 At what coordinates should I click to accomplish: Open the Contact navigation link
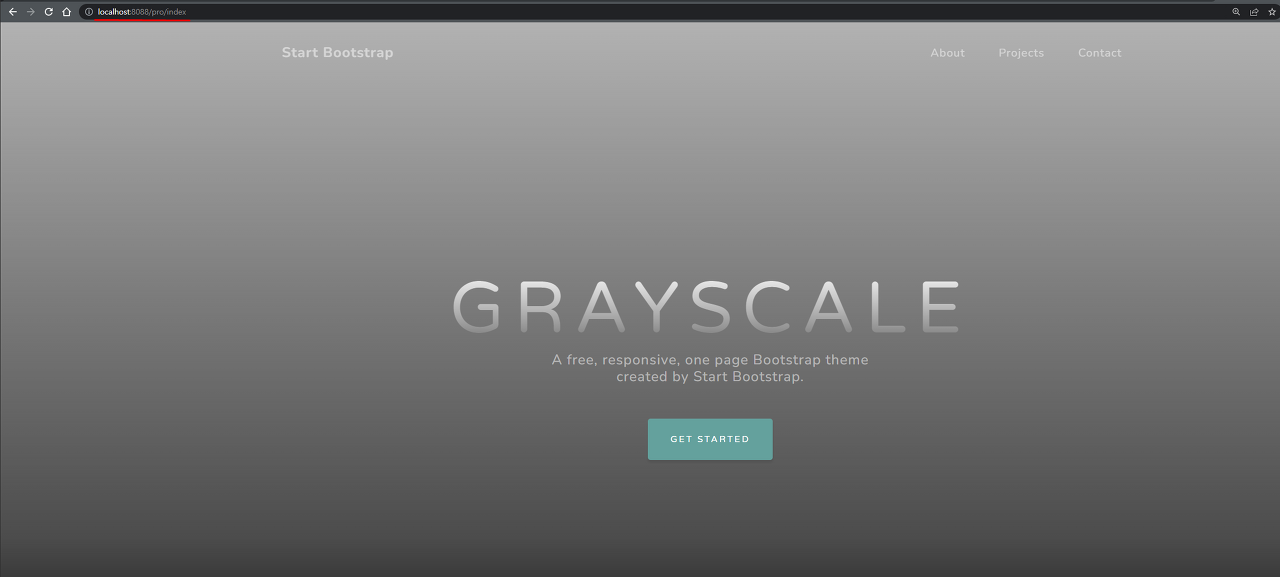[1099, 53]
